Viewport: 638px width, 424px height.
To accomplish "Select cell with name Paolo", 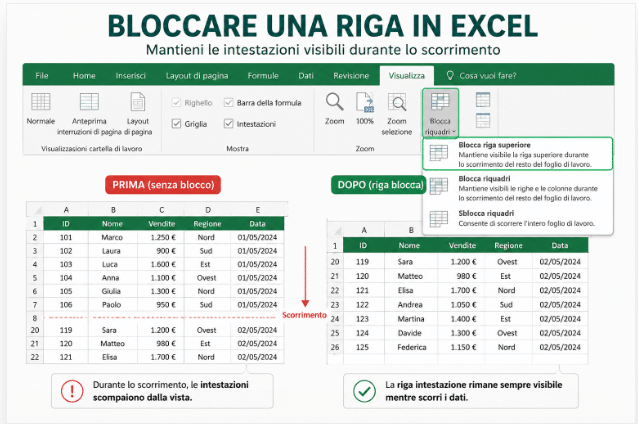I will [x=113, y=304].
